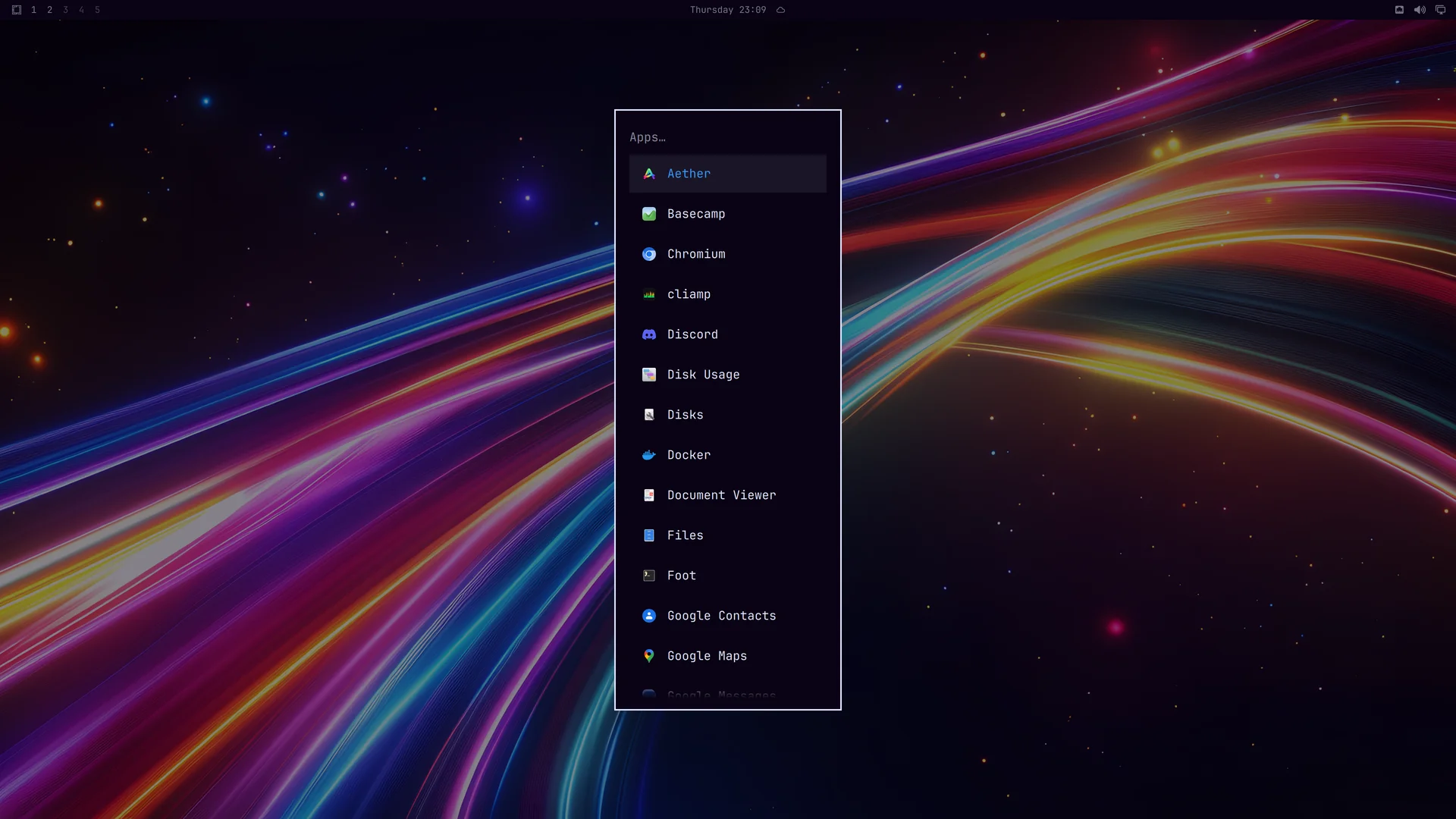Select the Google Contacts icon
This screenshot has height=819, width=1456.
click(649, 616)
